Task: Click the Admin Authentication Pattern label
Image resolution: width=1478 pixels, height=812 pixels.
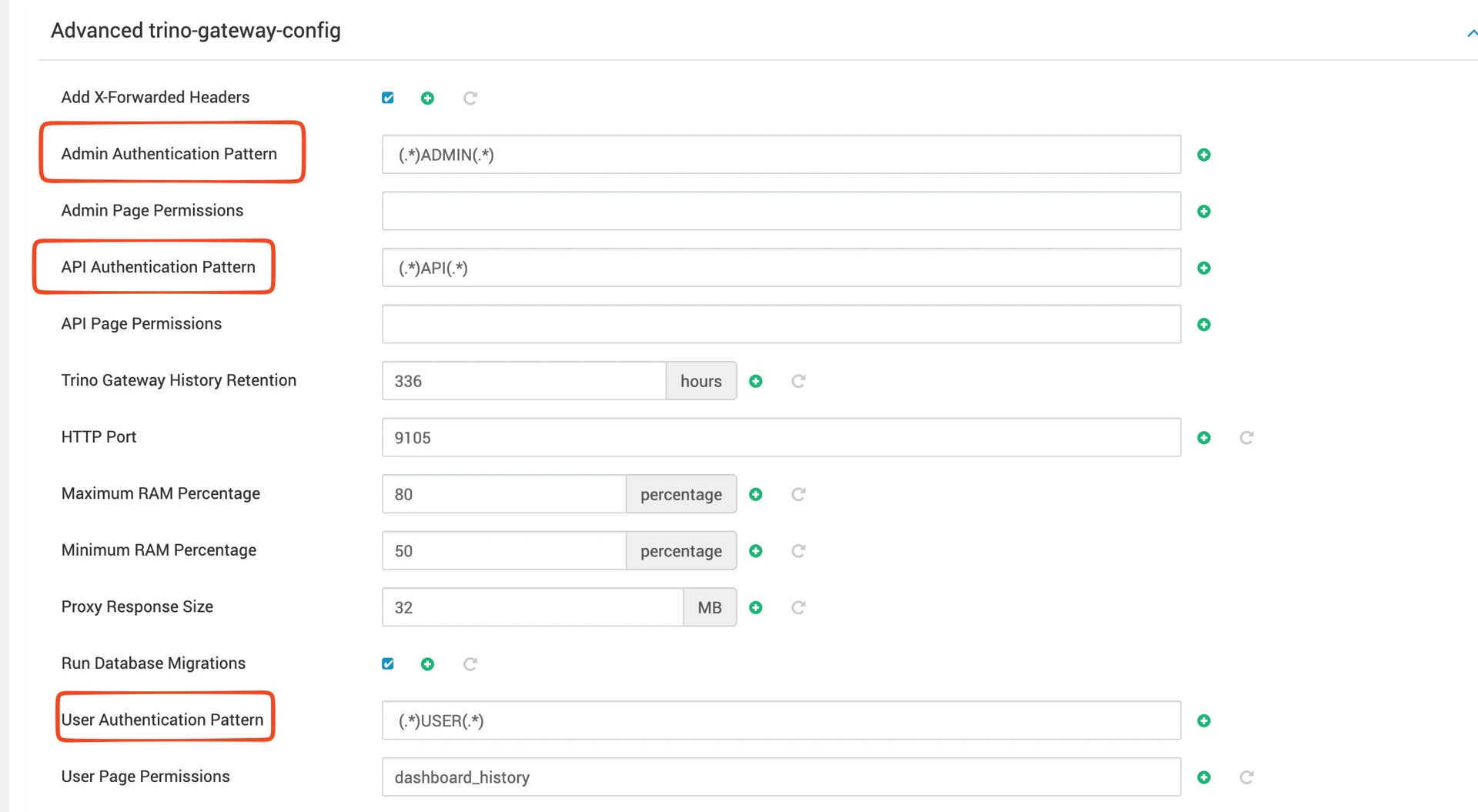Action: pyautogui.click(x=169, y=154)
